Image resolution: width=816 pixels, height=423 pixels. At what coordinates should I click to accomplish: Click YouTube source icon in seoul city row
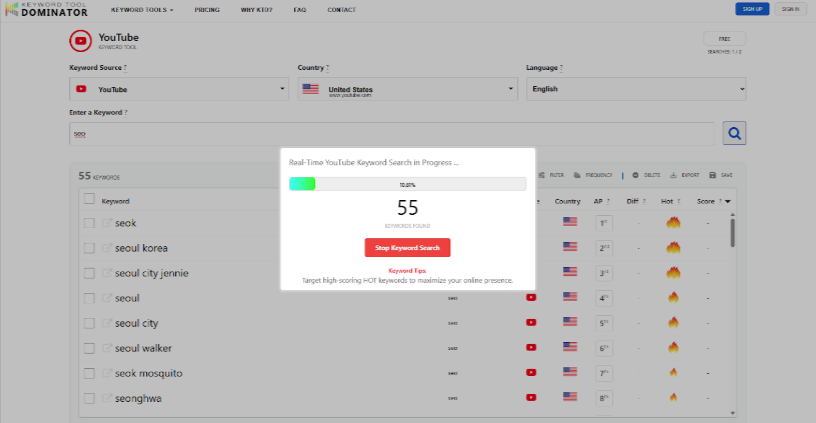point(531,323)
